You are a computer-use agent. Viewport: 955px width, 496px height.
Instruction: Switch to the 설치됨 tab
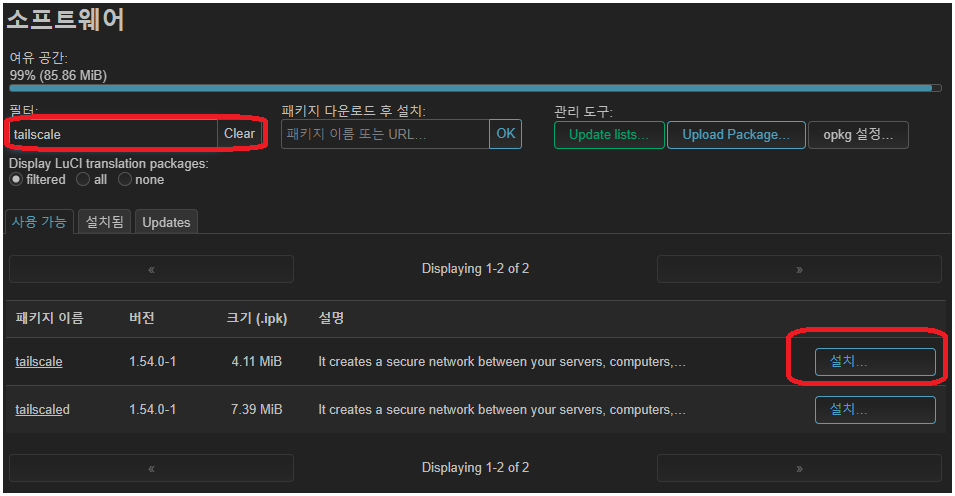point(104,222)
